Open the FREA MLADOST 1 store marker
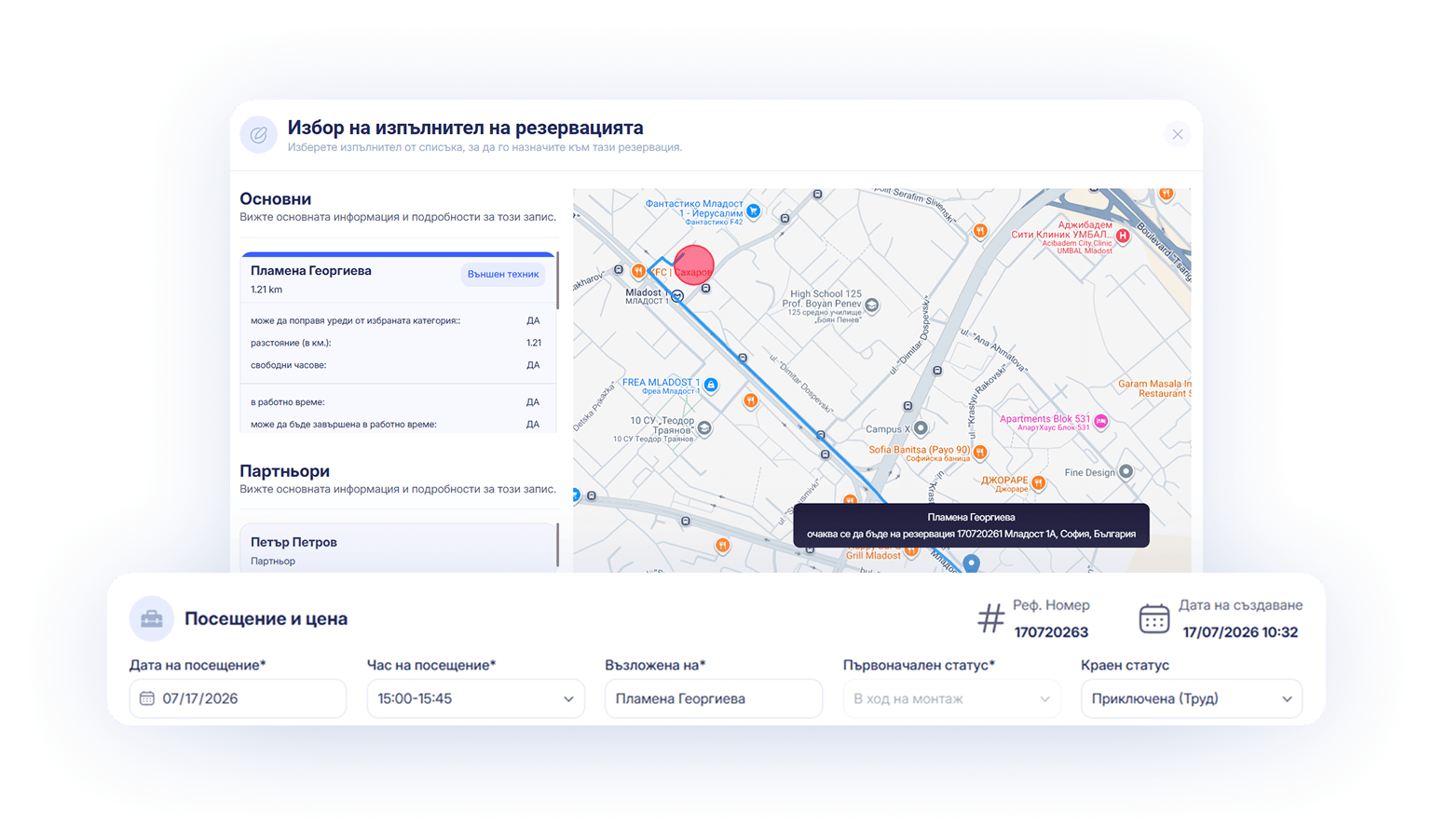 click(x=711, y=385)
